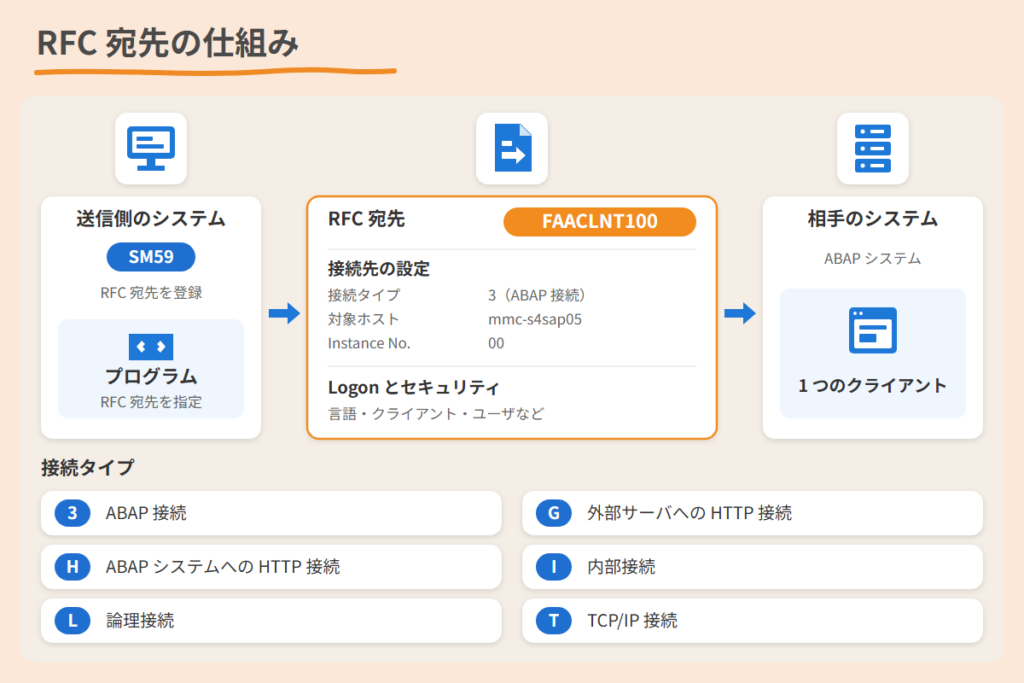This screenshot has height=683, width=1024.
Task: Click the 相手のシステム heading
Action: tap(872, 219)
